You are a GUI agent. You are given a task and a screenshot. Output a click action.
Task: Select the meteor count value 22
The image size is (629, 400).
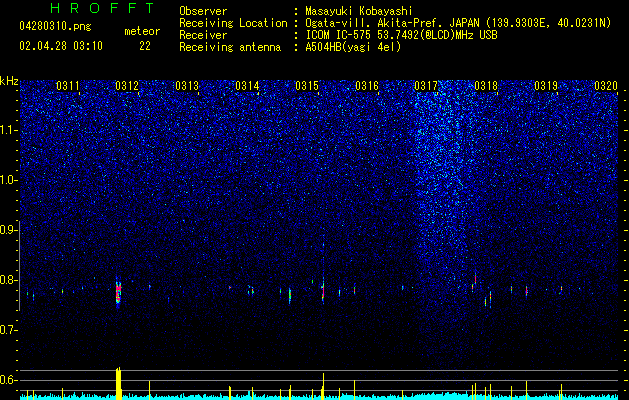pyautogui.click(x=145, y=46)
